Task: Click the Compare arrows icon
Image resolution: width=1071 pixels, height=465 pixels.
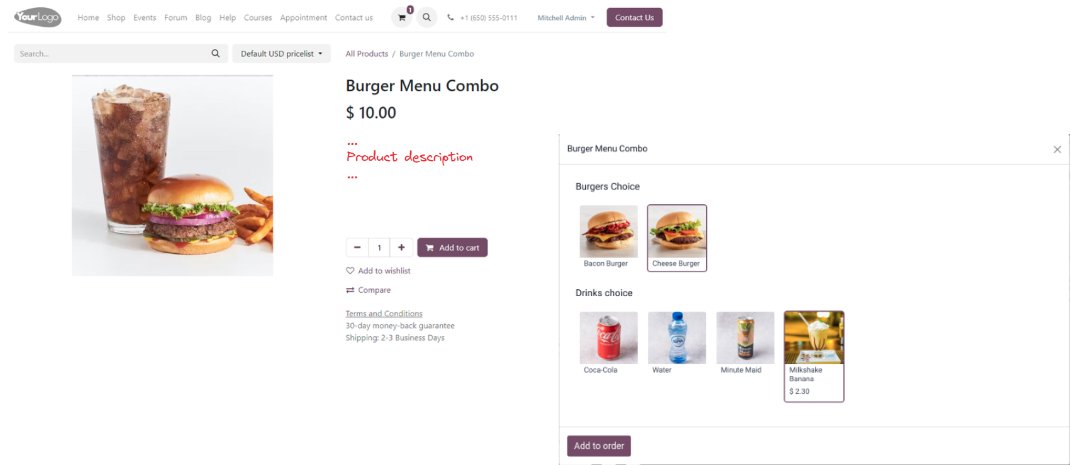Action: point(350,290)
